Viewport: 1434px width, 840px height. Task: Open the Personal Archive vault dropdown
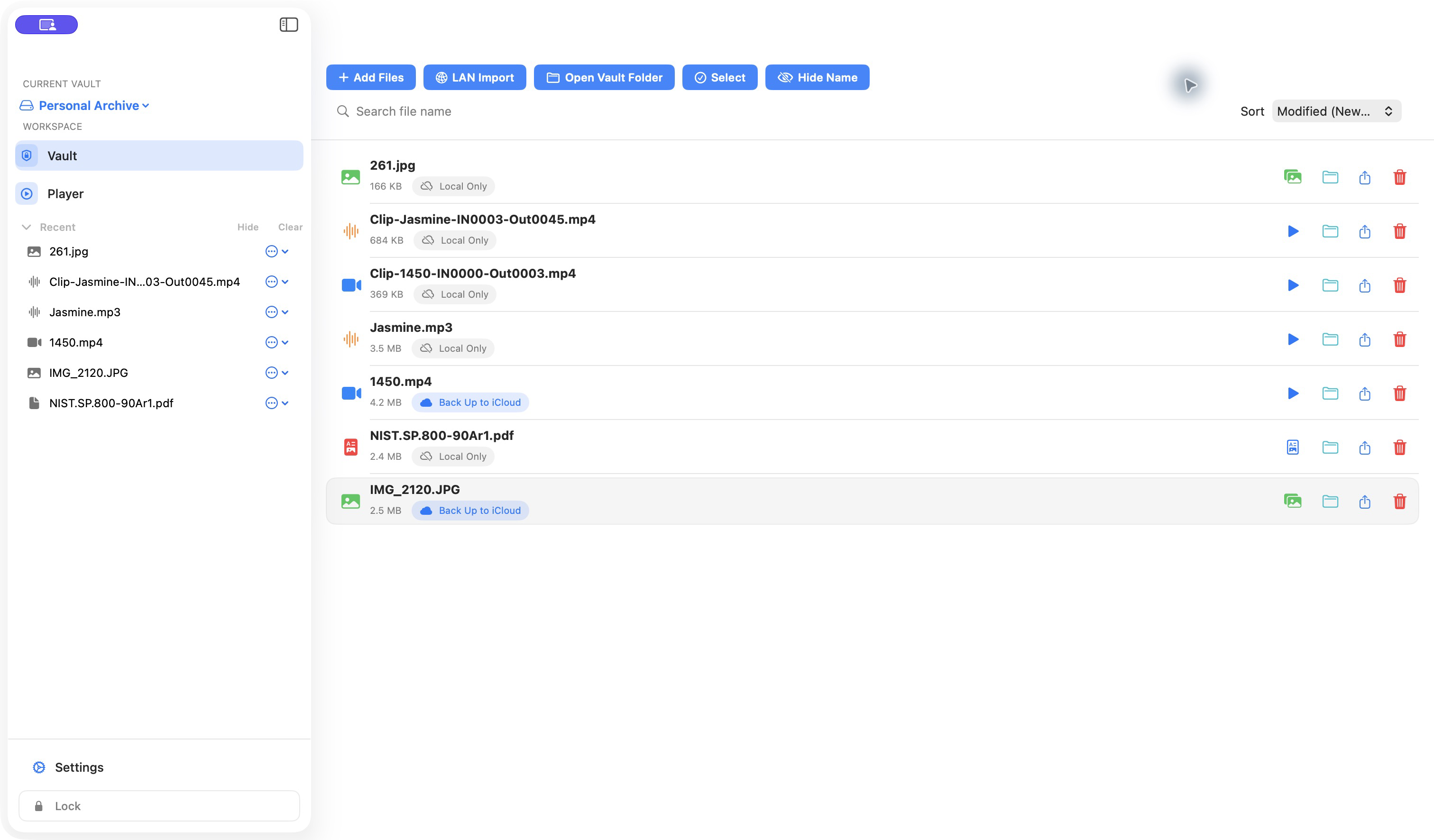(x=85, y=106)
